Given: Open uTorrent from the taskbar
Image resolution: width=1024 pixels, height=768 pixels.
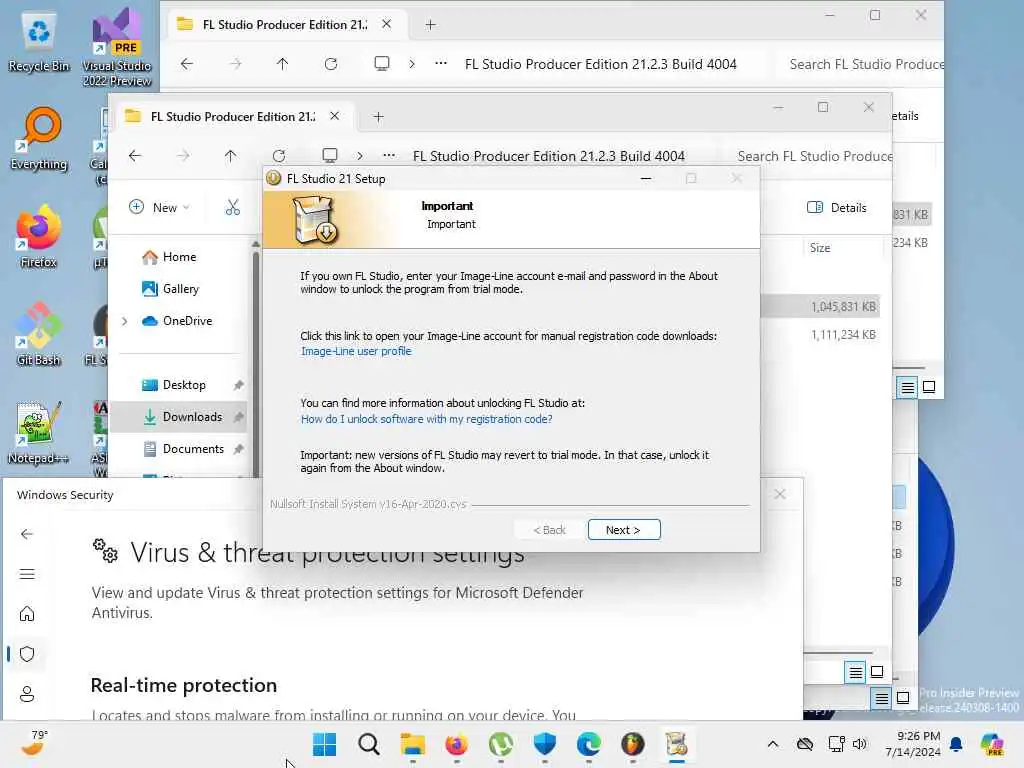Looking at the screenshot, I should point(501,744).
